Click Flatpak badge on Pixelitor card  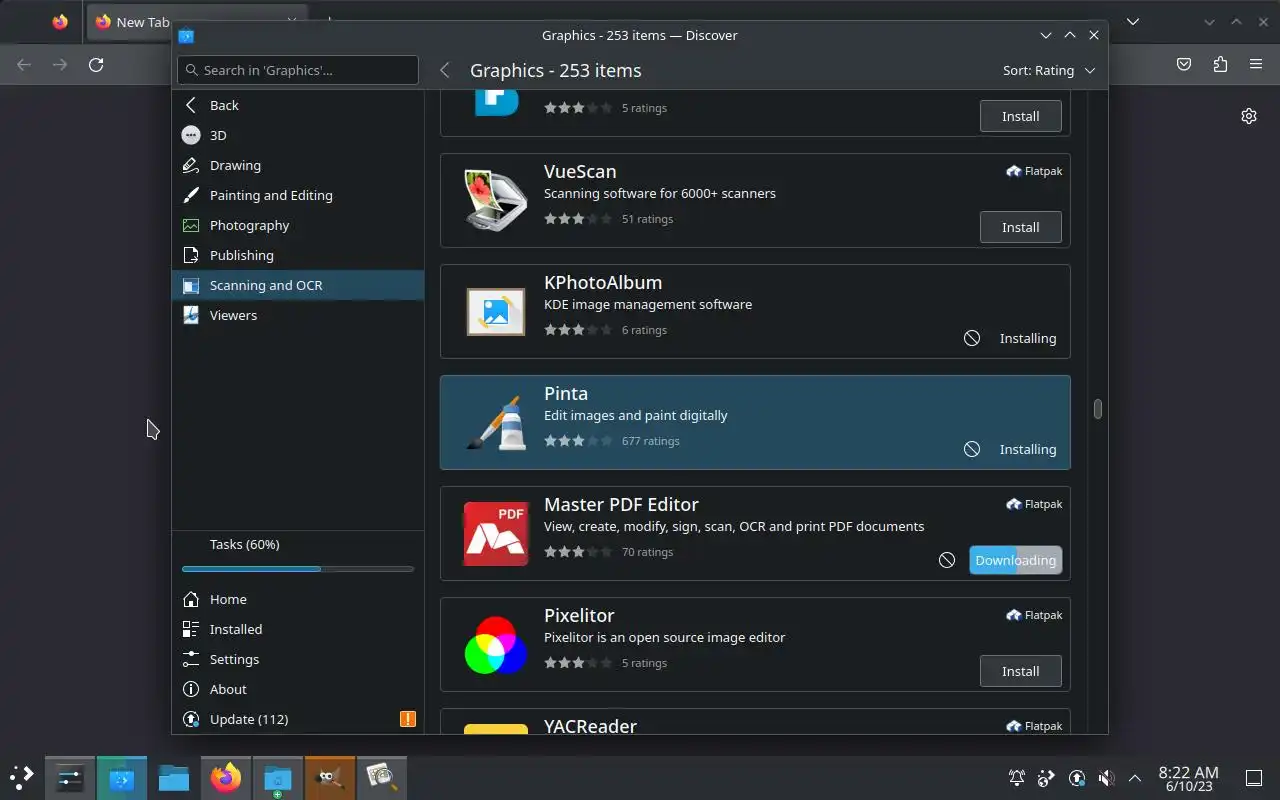coord(1034,615)
